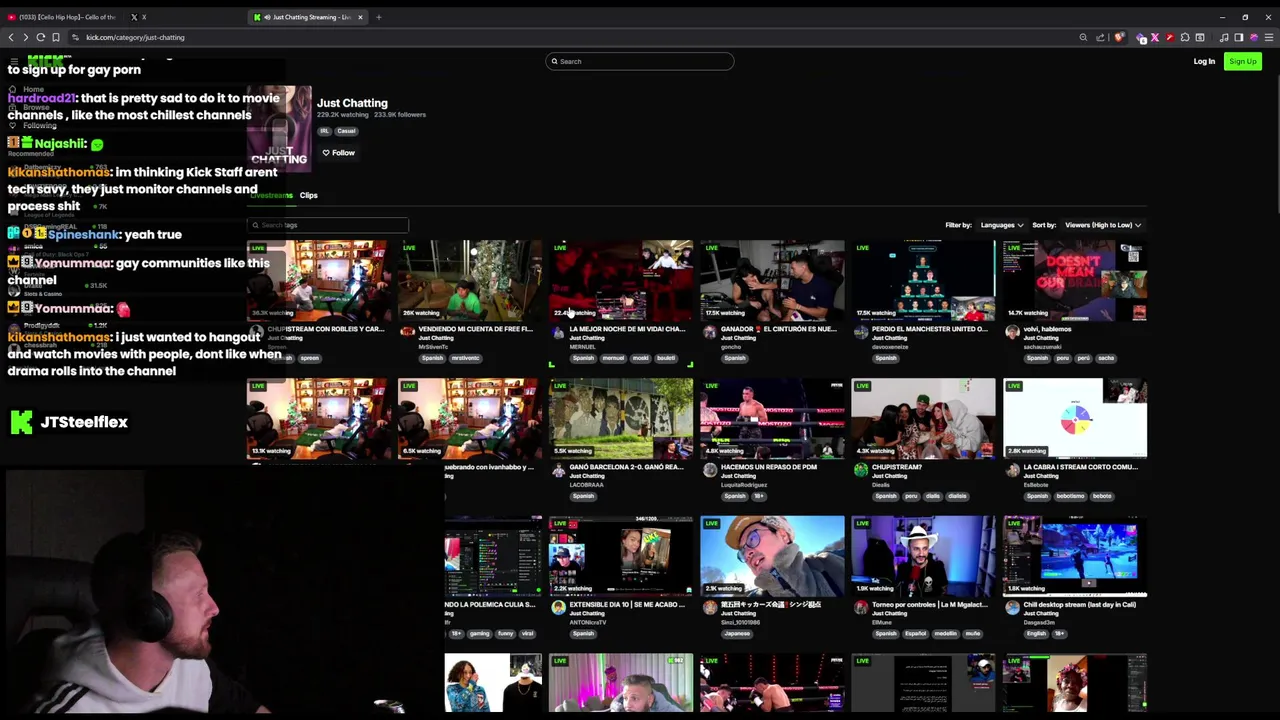Click the Dasgasd3m channel avatar

point(1012,608)
